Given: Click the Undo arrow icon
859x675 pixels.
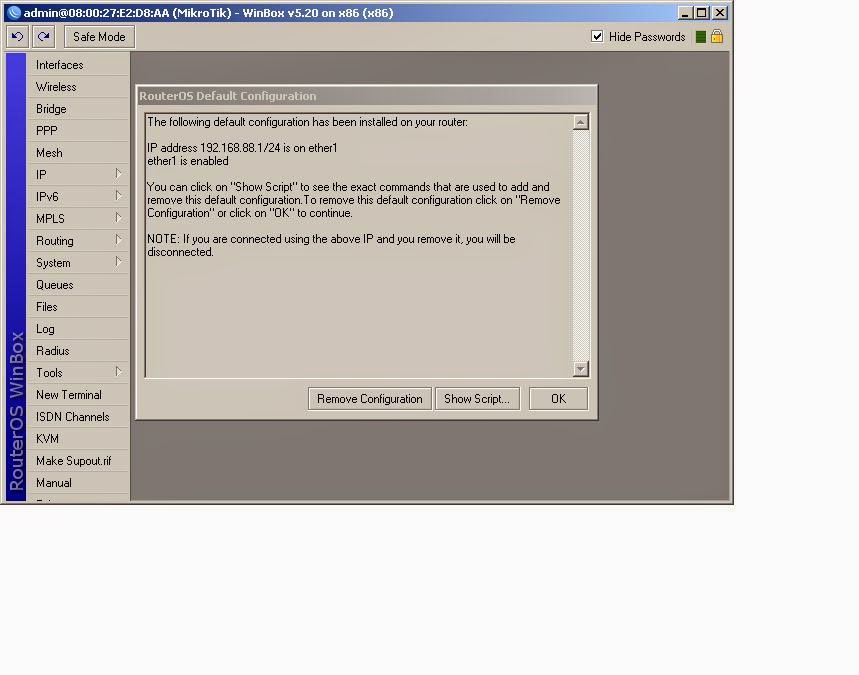Looking at the screenshot, I should (x=17, y=37).
